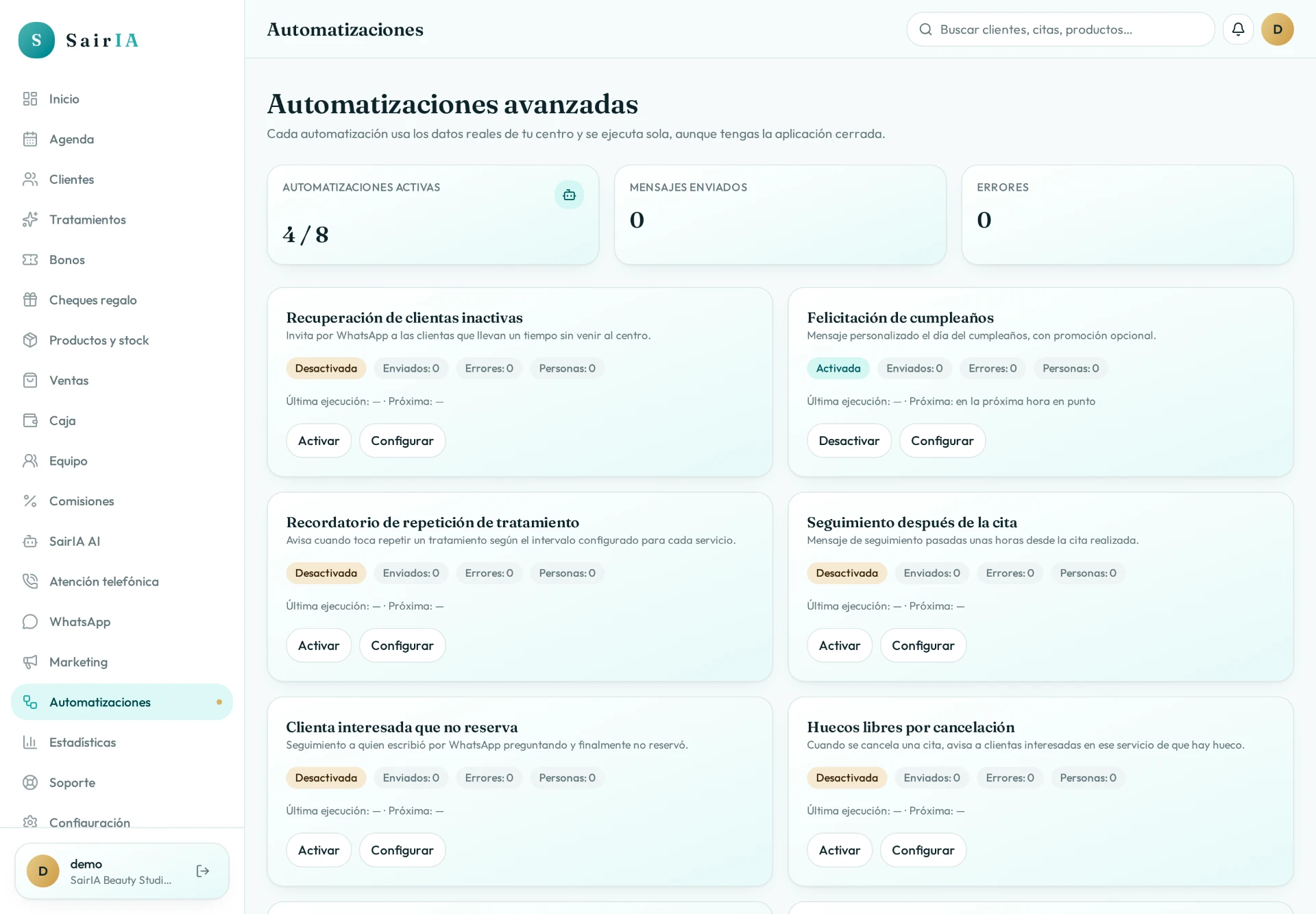
Task: Click the Inicio dashboard icon in sidebar
Action: tap(30, 99)
